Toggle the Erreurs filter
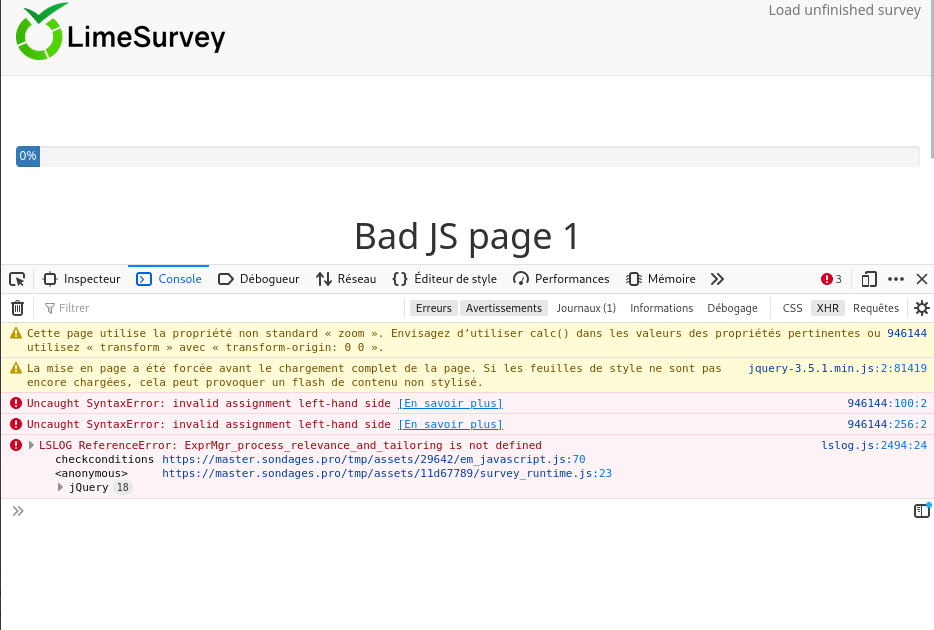The image size is (934, 630). click(x=433, y=308)
